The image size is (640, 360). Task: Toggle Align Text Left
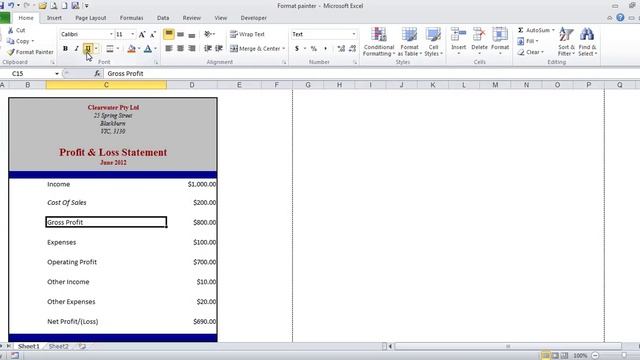169,49
